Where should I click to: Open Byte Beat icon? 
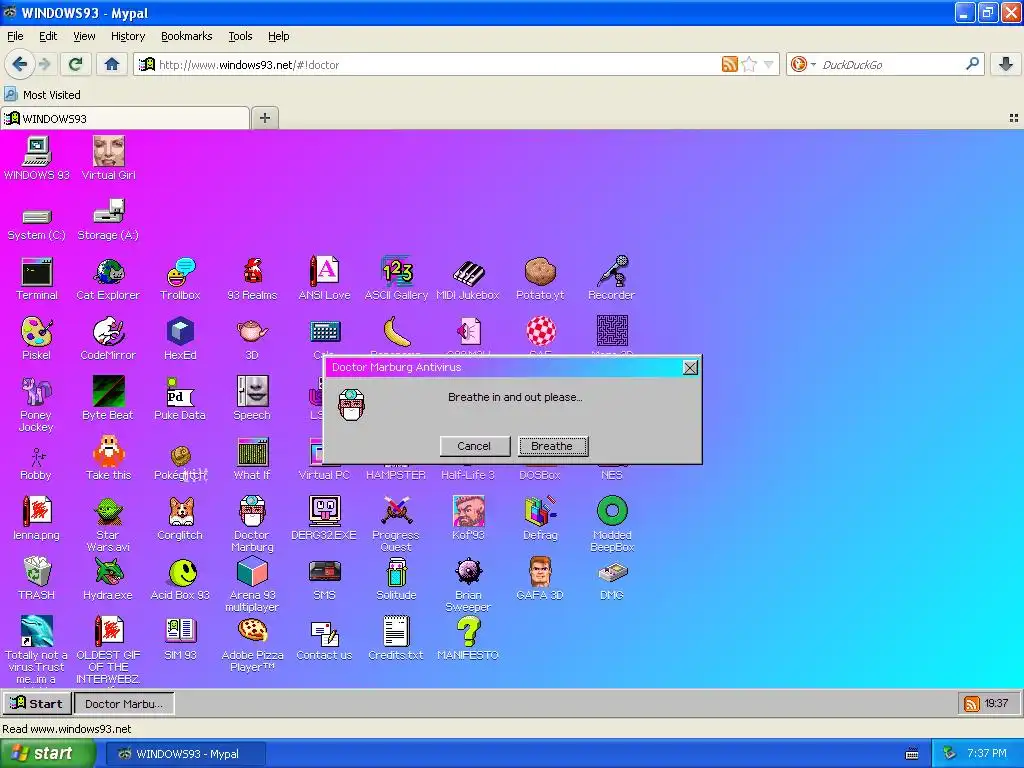click(x=108, y=398)
